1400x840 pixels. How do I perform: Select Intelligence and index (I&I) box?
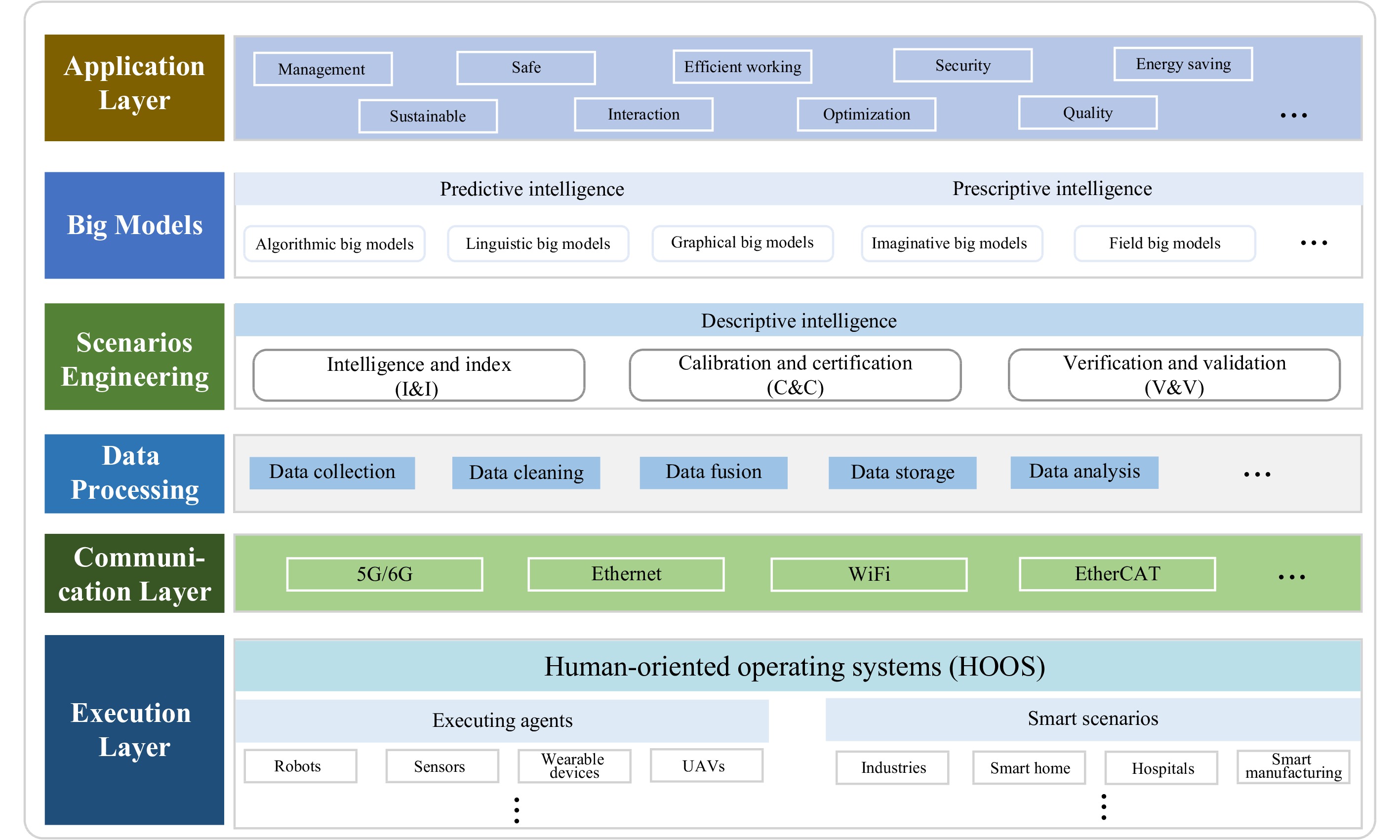[x=419, y=375]
